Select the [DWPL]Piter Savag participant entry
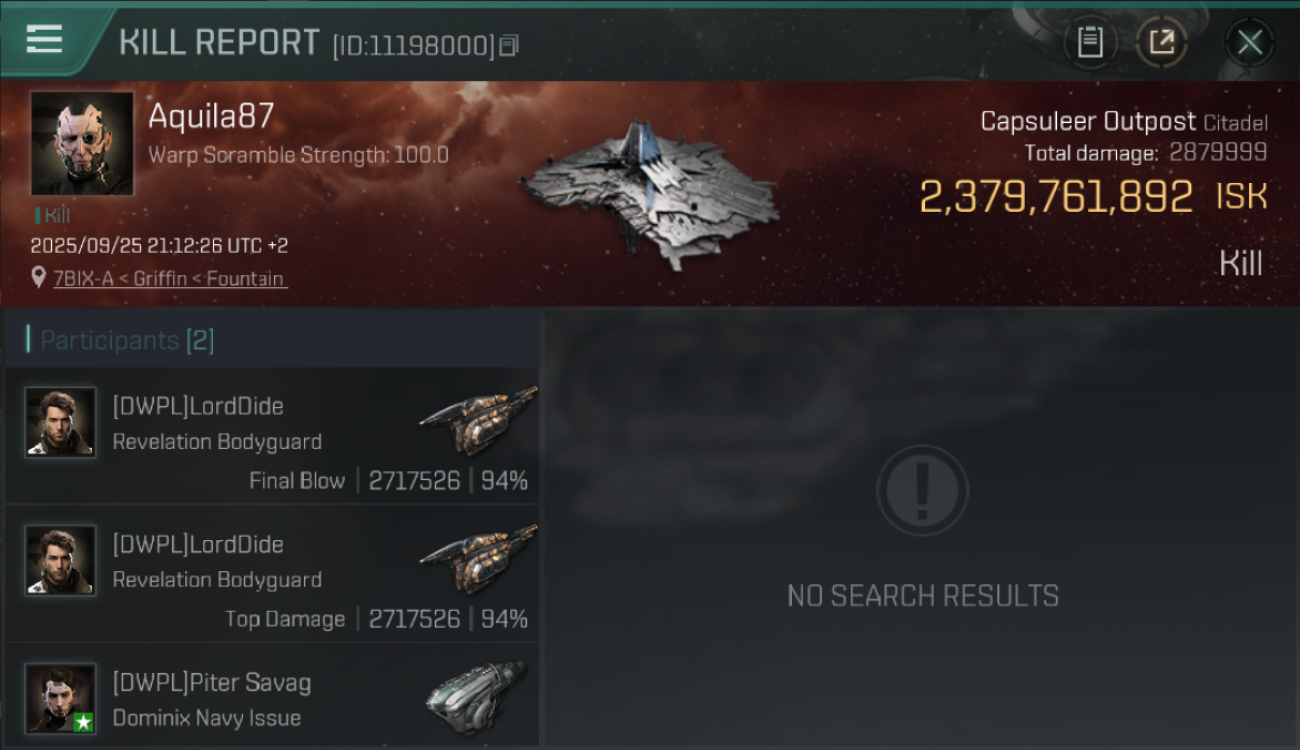 272,696
